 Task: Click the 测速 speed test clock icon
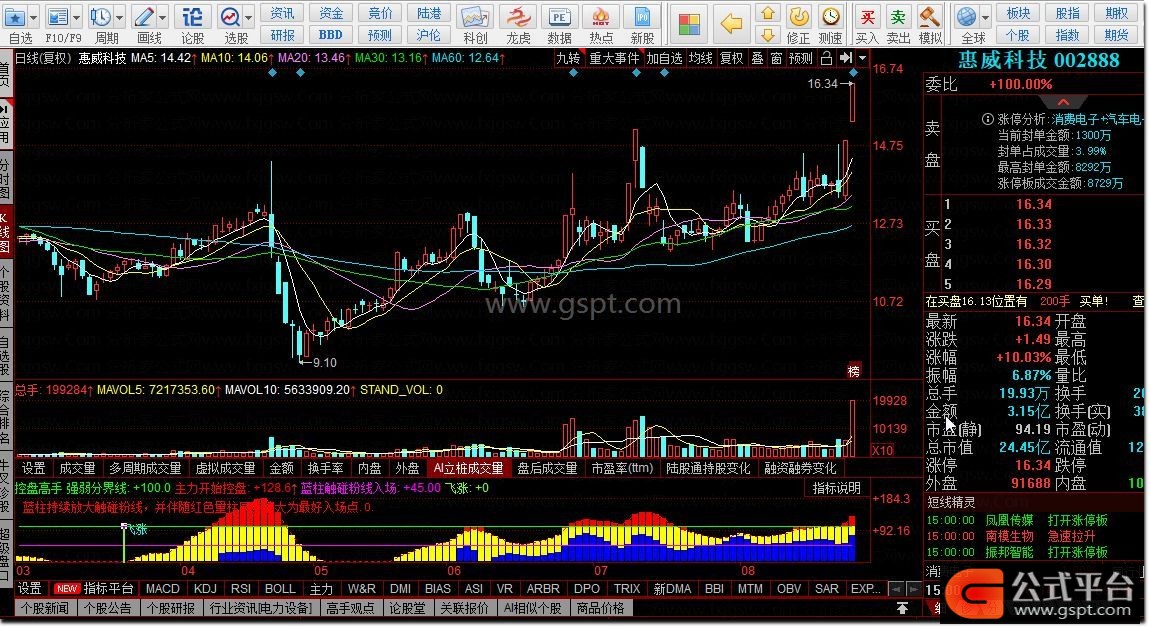(x=830, y=16)
